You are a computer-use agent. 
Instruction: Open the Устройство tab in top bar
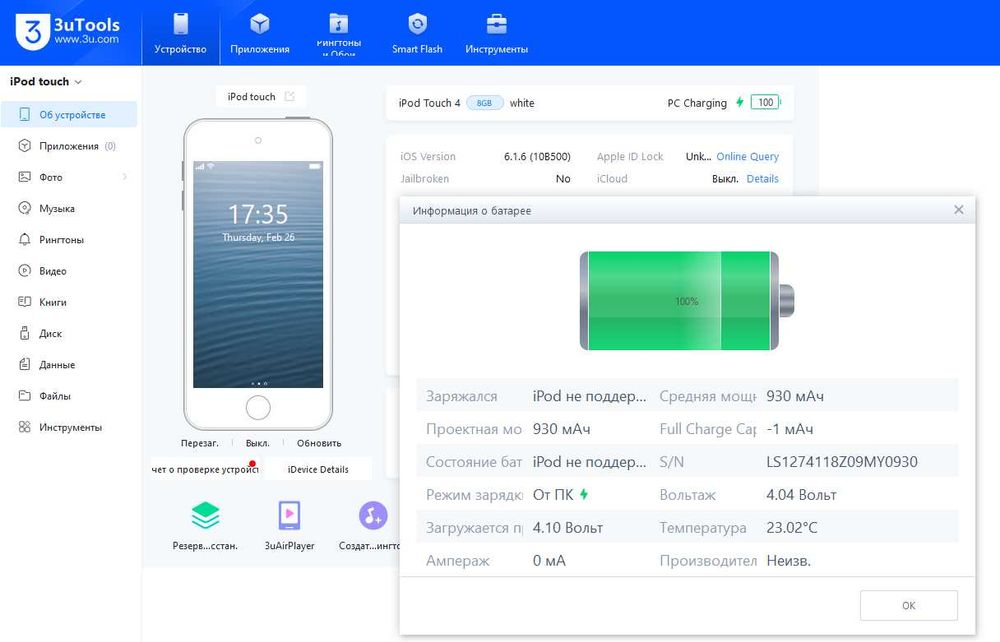click(x=180, y=33)
